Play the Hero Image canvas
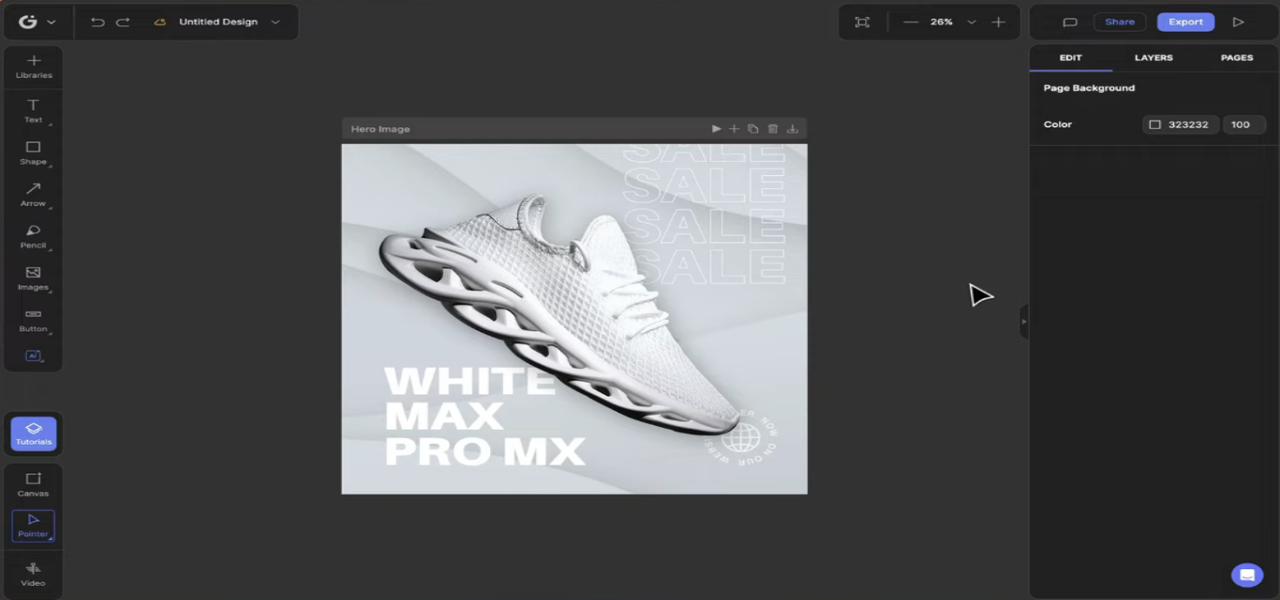 pos(716,129)
